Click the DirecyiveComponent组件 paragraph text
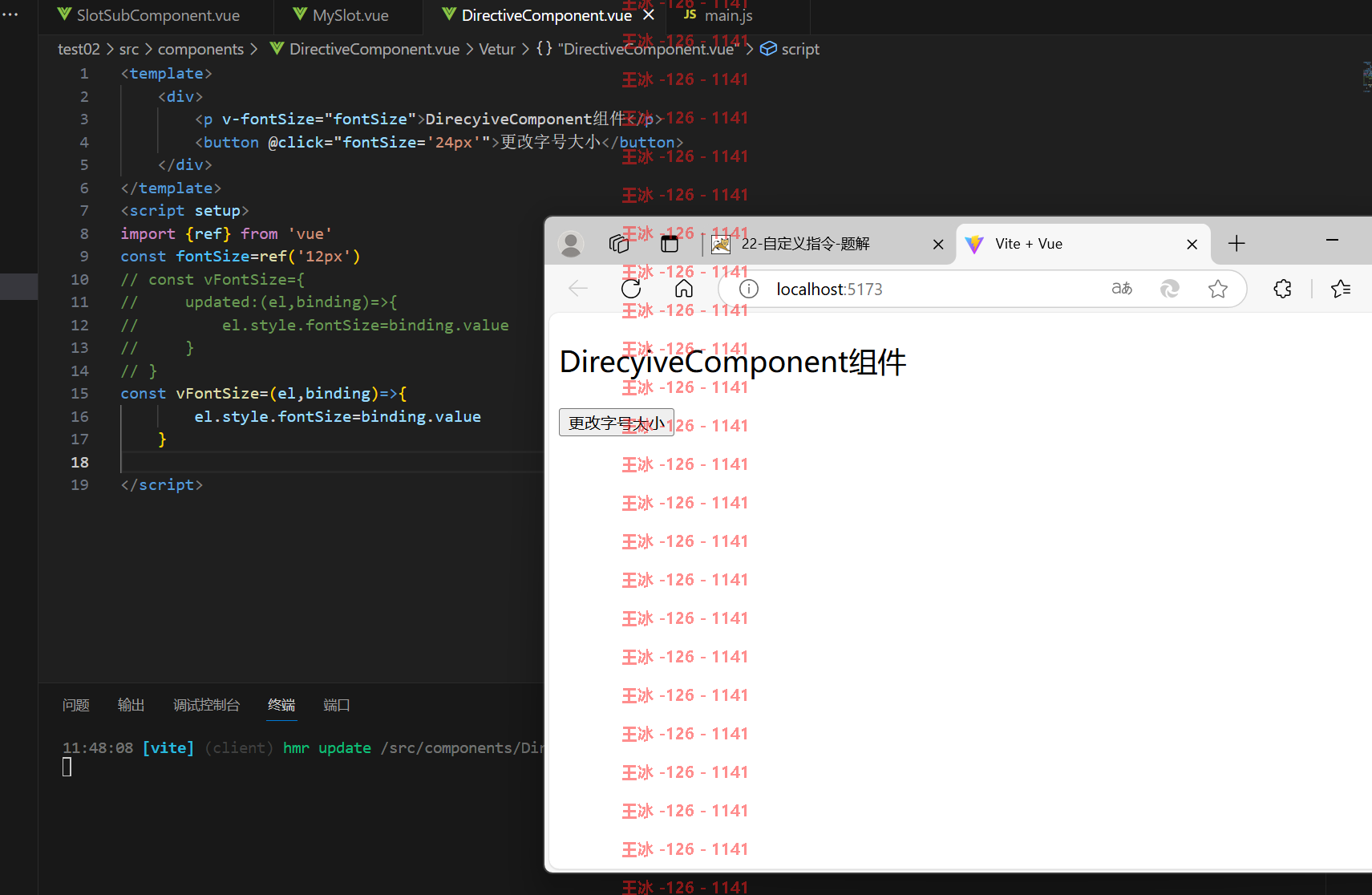1372x895 pixels. (733, 362)
